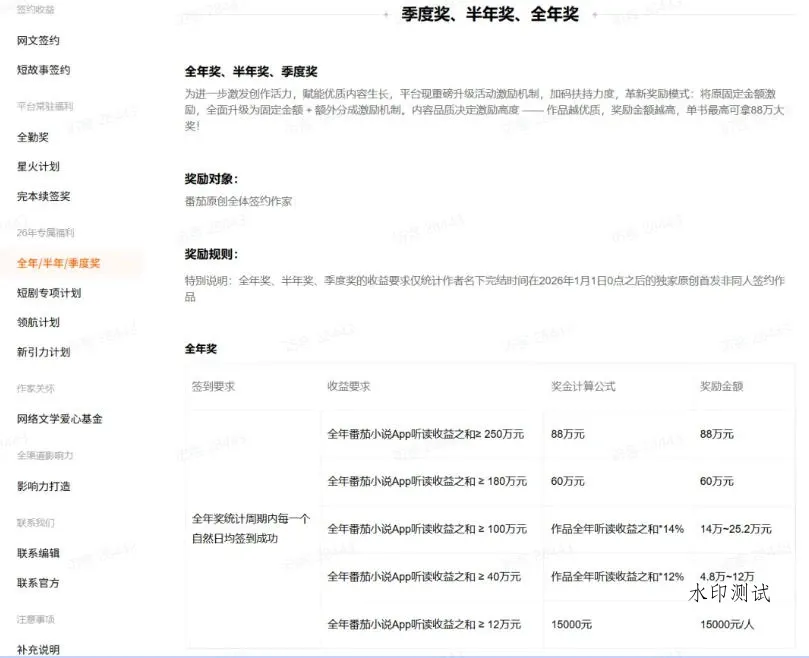The height and width of the screenshot is (658, 809).
Task: Click the highlighted 全年/半年/季度奖 item
Action: 58,263
